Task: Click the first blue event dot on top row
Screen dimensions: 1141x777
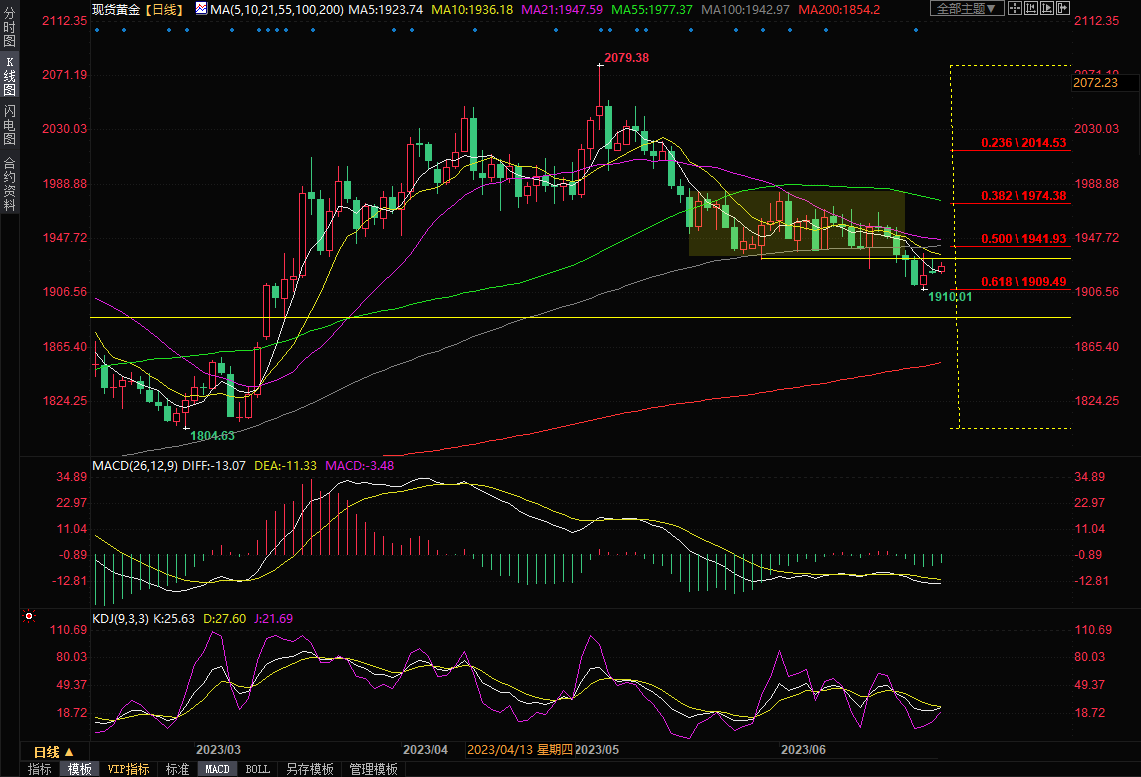Action: point(97,29)
